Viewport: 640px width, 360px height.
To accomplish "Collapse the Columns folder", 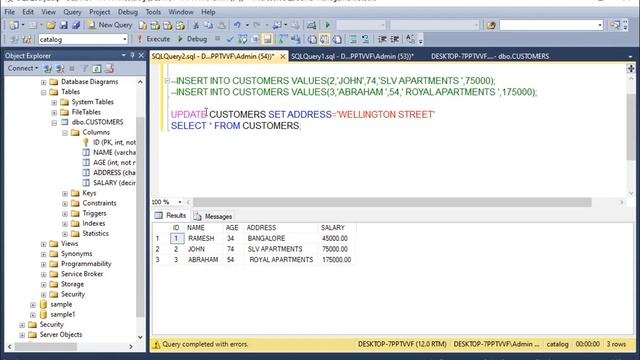I will 65,133.
